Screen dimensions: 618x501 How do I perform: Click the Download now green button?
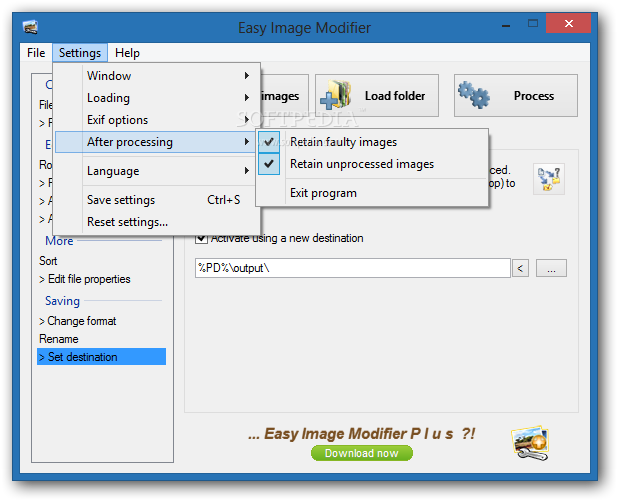(x=362, y=453)
